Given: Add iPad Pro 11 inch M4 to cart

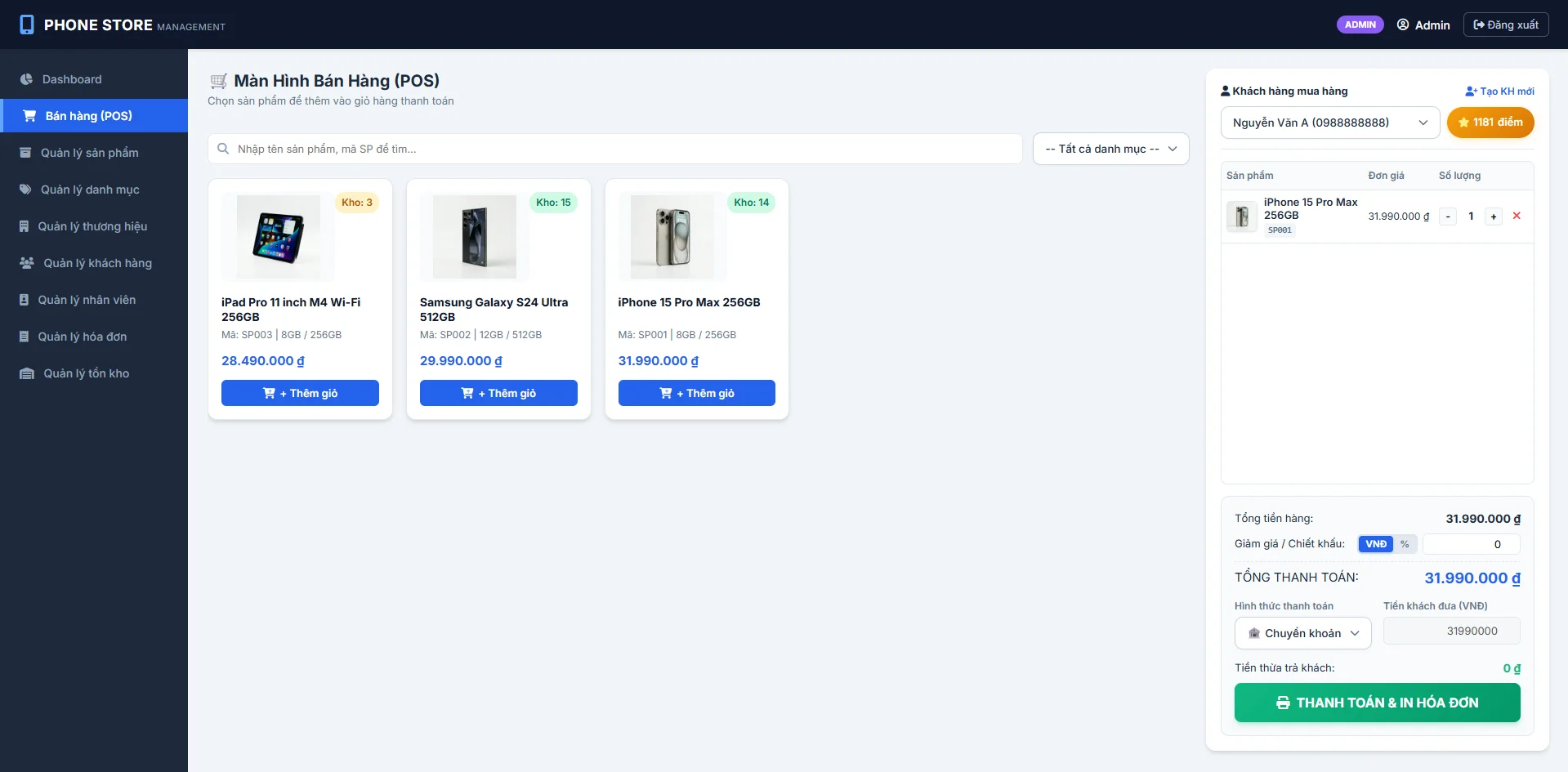Looking at the screenshot, I should click(x=300, y=393).
